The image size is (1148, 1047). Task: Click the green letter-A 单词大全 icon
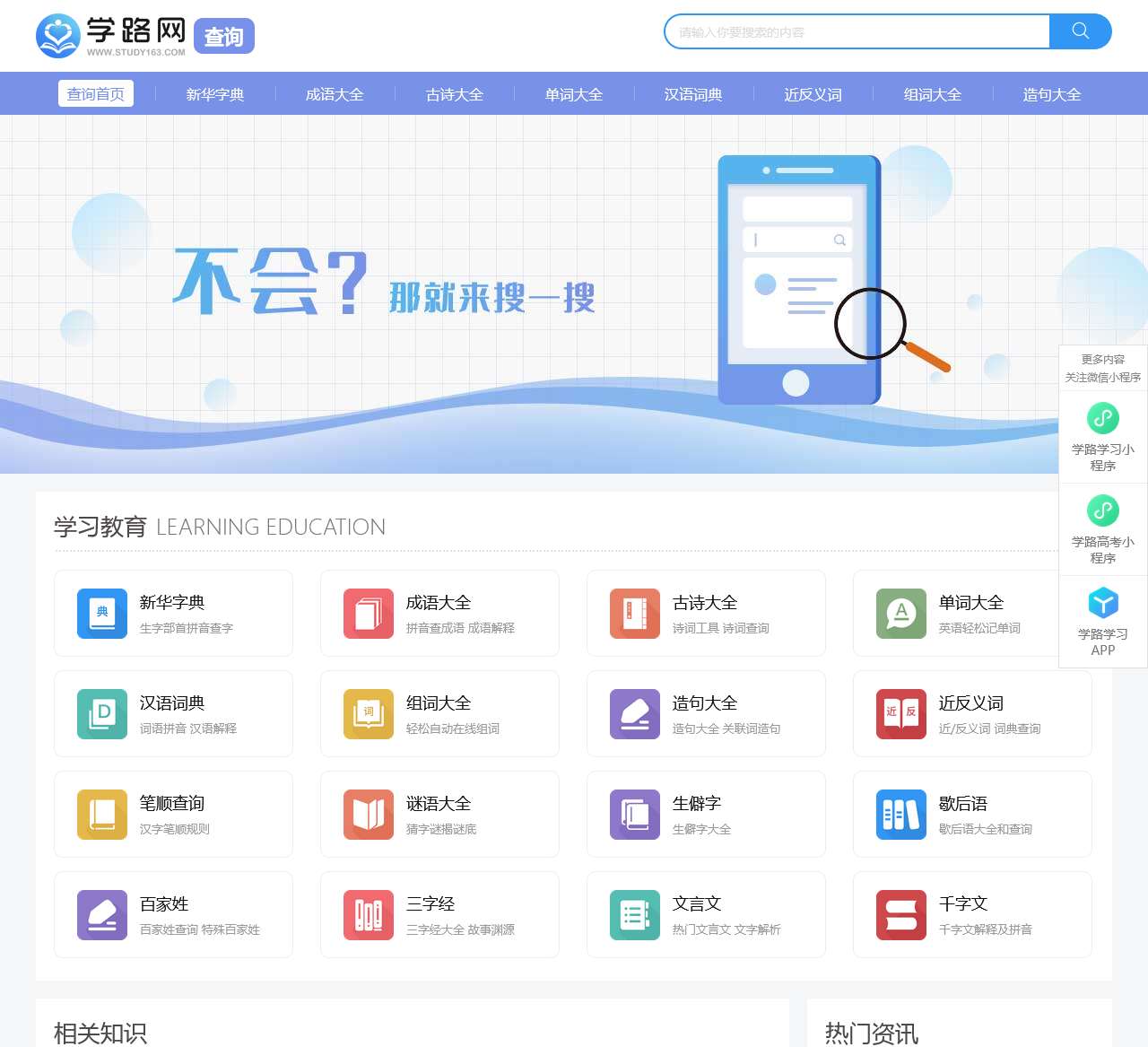(x=900, y=614)
